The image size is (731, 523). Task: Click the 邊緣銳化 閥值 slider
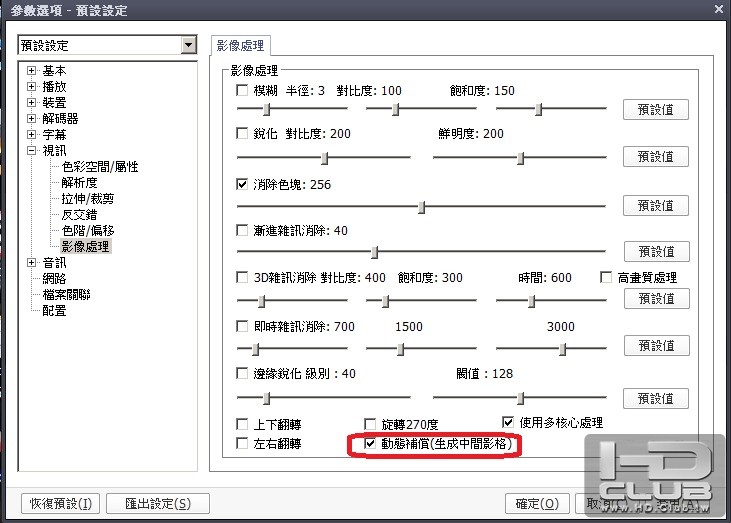(x=520, y=398)
